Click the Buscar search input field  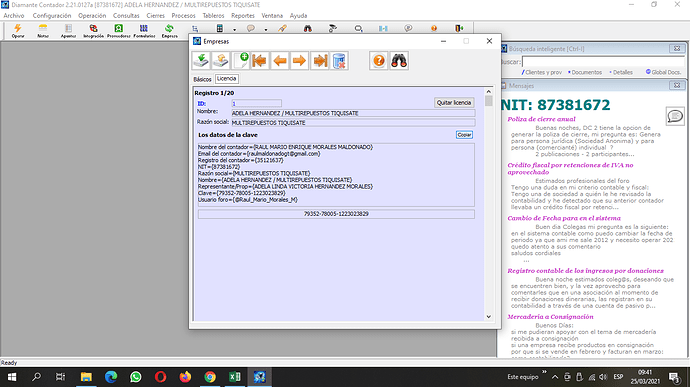(603, 62)
